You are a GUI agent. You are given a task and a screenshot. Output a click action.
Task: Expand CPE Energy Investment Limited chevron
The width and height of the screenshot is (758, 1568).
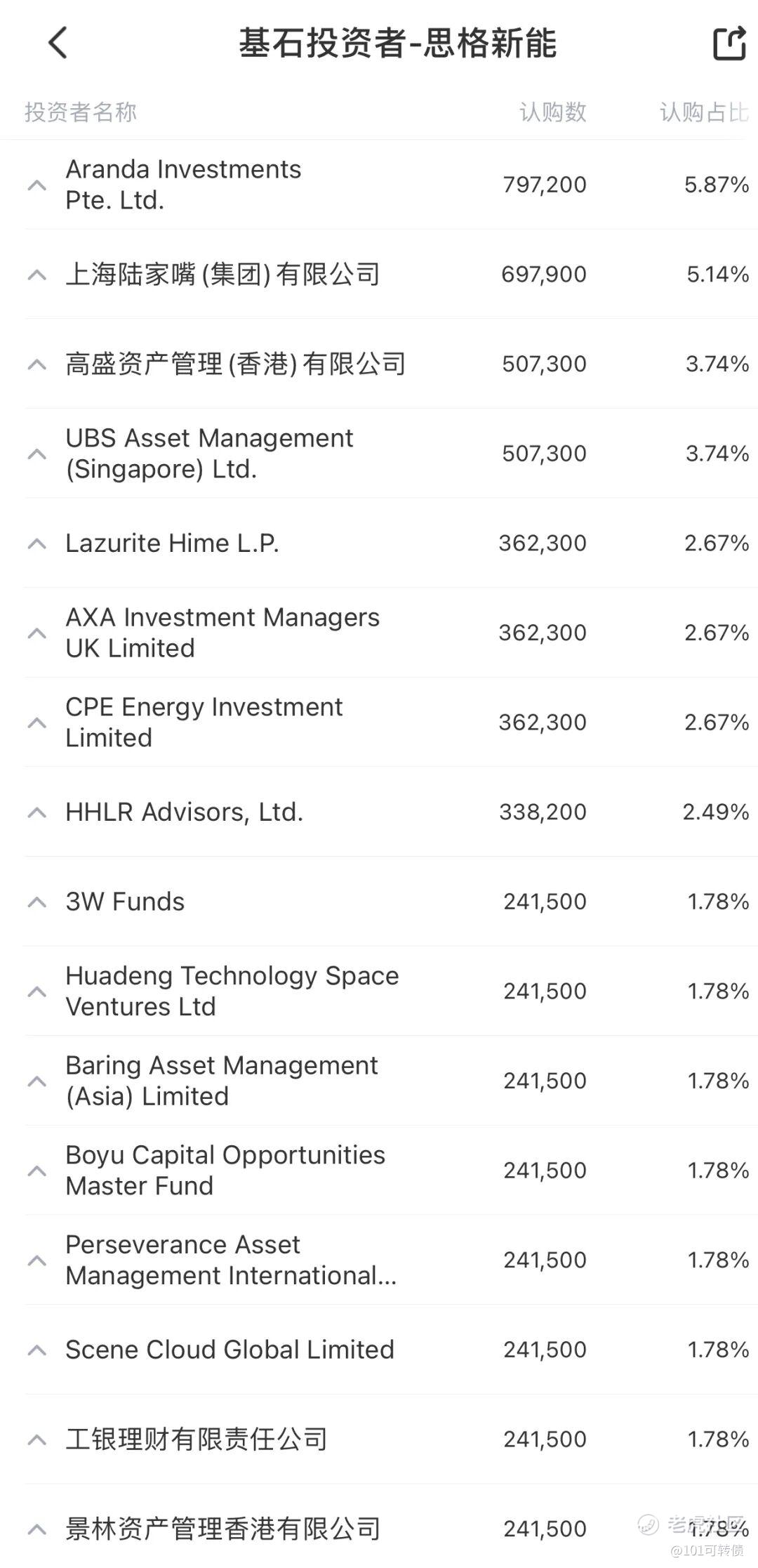click(x=36, y=723)
